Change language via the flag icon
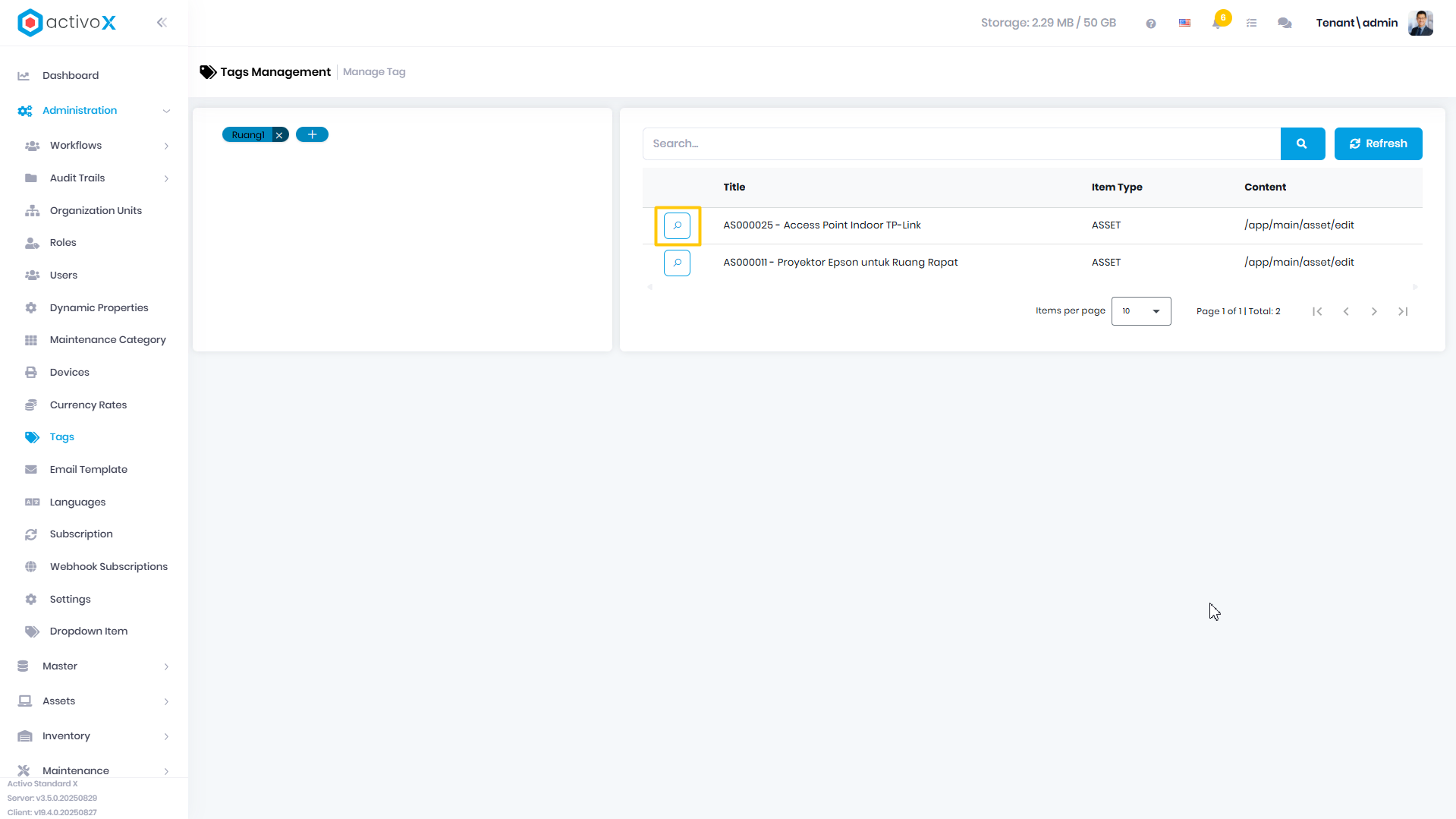This screenshot has width=1456, height=819. point(1184,24)
